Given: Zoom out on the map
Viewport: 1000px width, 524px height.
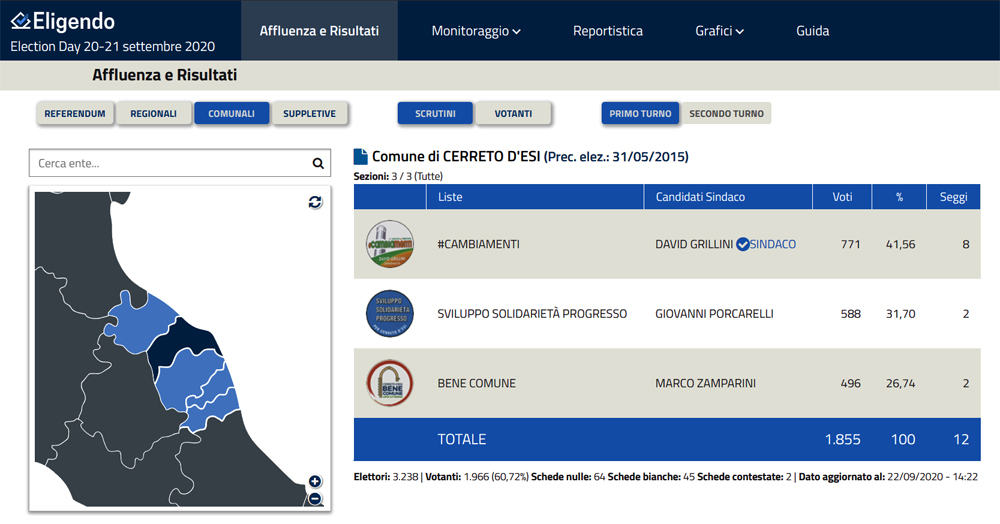Looking at the screenshot, I should tap(315, 498).
